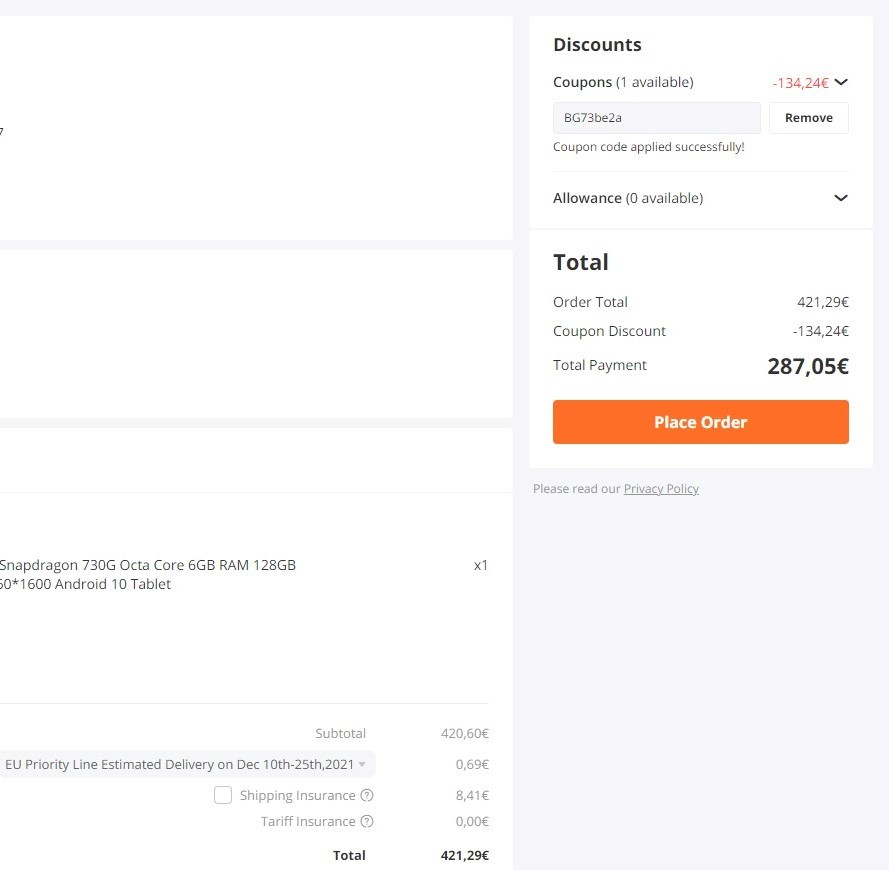Click the Coupon code applied successfully message

(x=649, y=147)
